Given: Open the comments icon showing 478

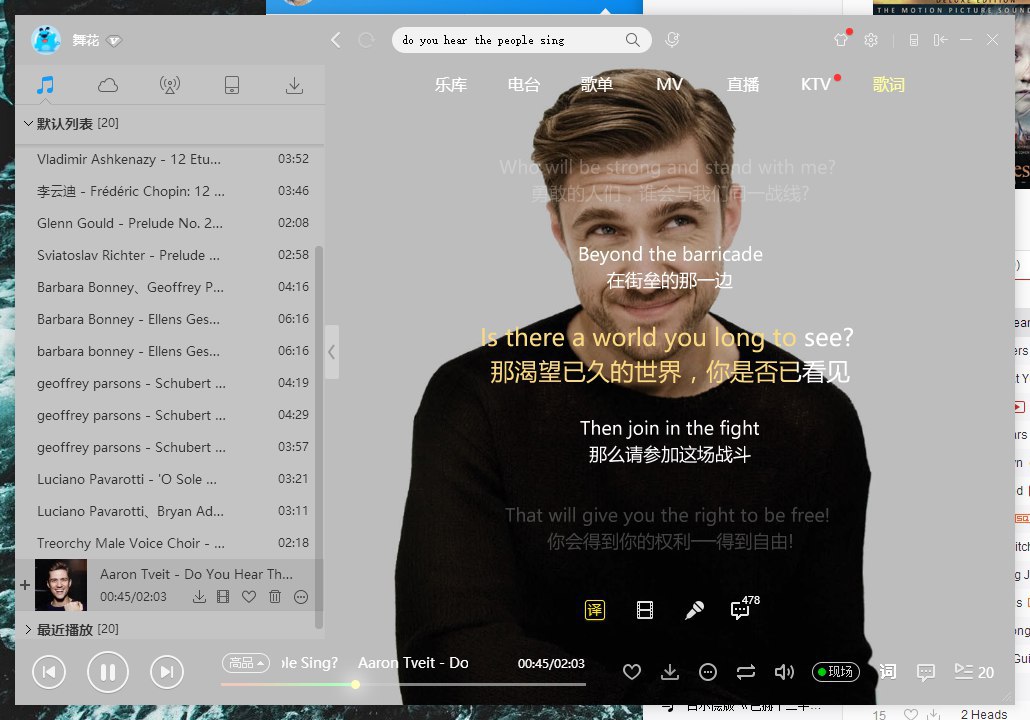Looking at the screenshot, I should click(741, 609).
